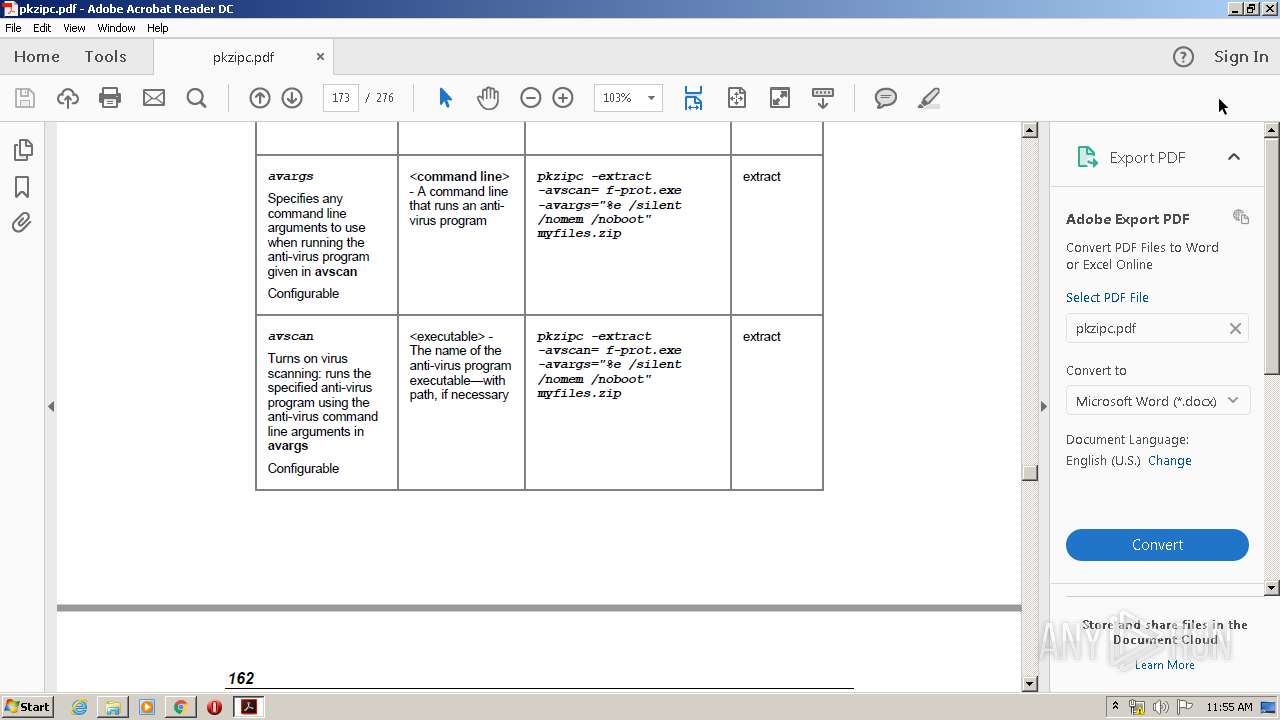The image size is (1280, 720).
Task: Click the right pane scrollbar down arrow
Action: [x=1272, y=588]
